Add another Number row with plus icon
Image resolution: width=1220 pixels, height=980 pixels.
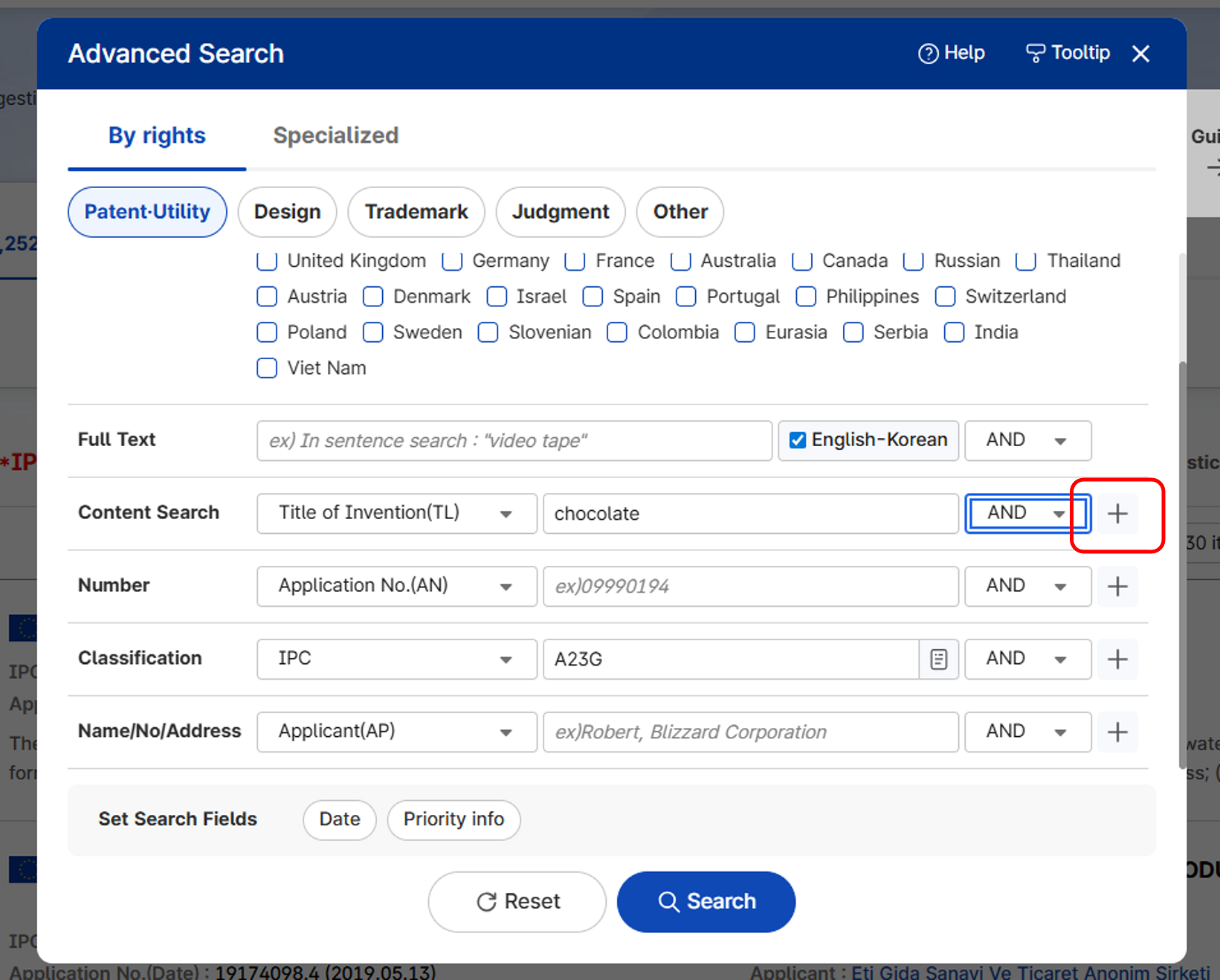[1117, 587]
